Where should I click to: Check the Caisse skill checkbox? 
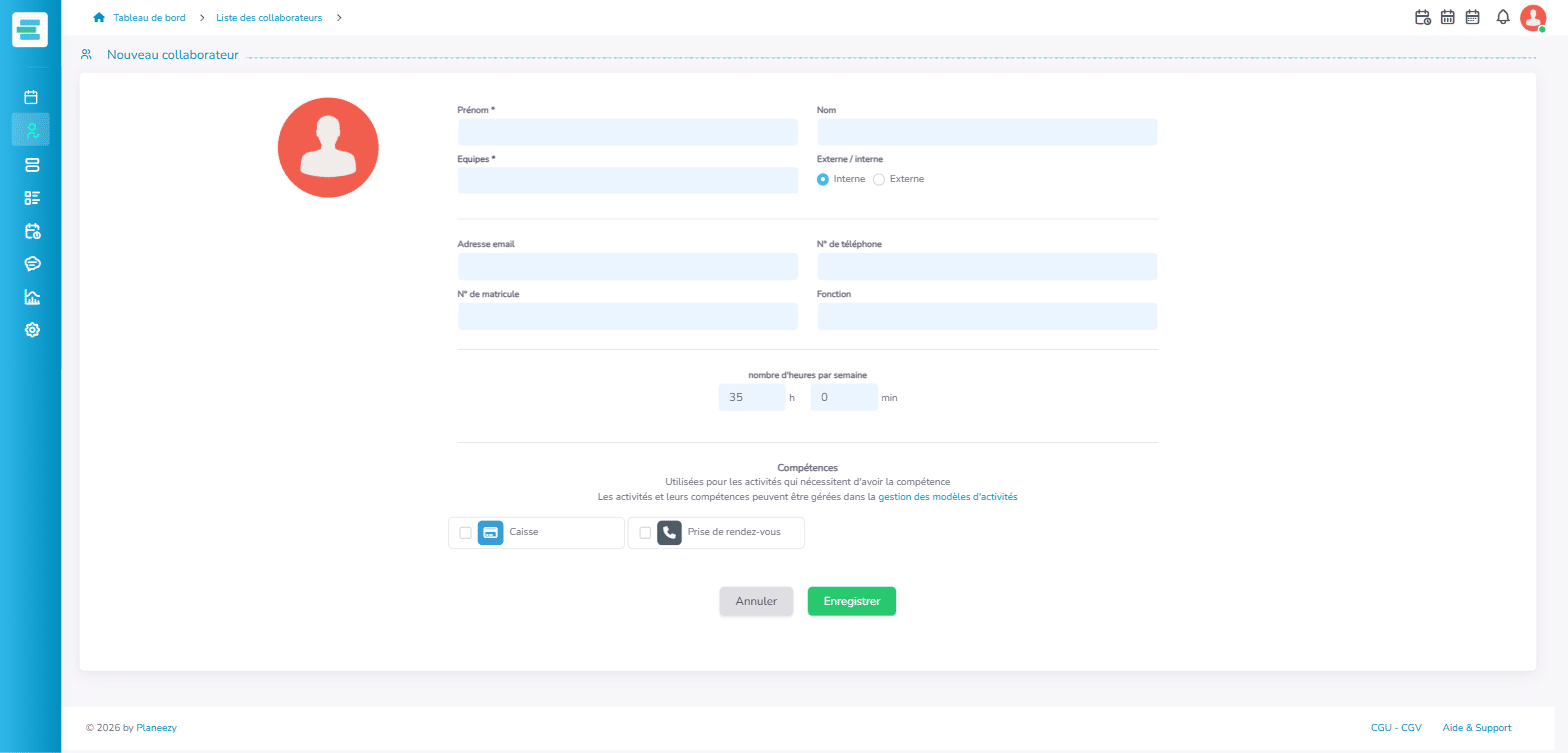pos(465,533)
